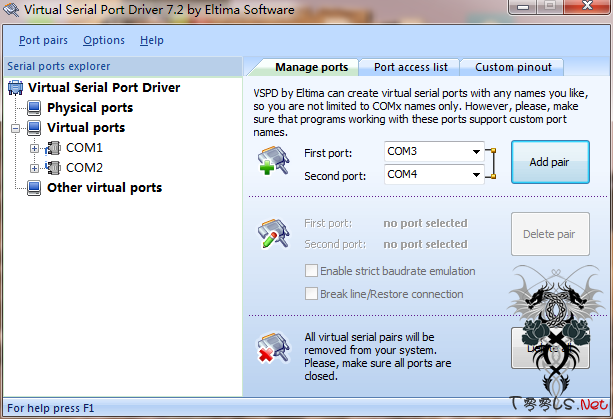Collapse the Virtual ports tree node

pyautogui.click(x=15, y=128)
